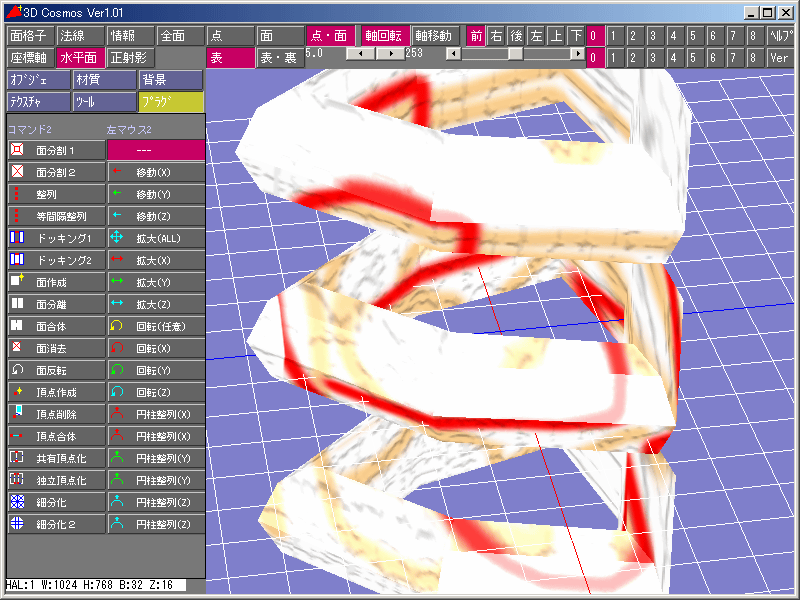This screenshot has height=600, width=800.
Task: Activate the 独立頂点化 independent vertex command
Action: point(57,480)
